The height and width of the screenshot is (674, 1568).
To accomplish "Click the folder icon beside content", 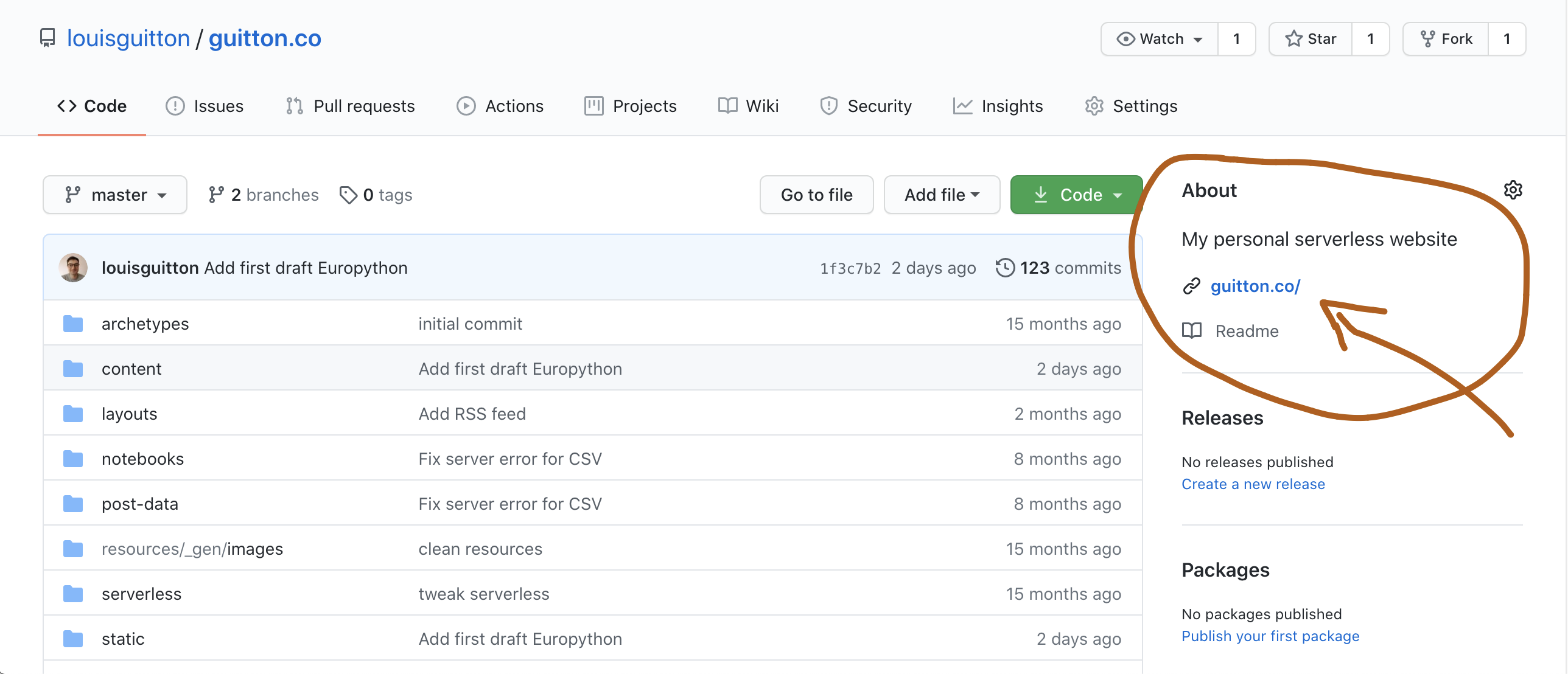I will click(72, 368).
